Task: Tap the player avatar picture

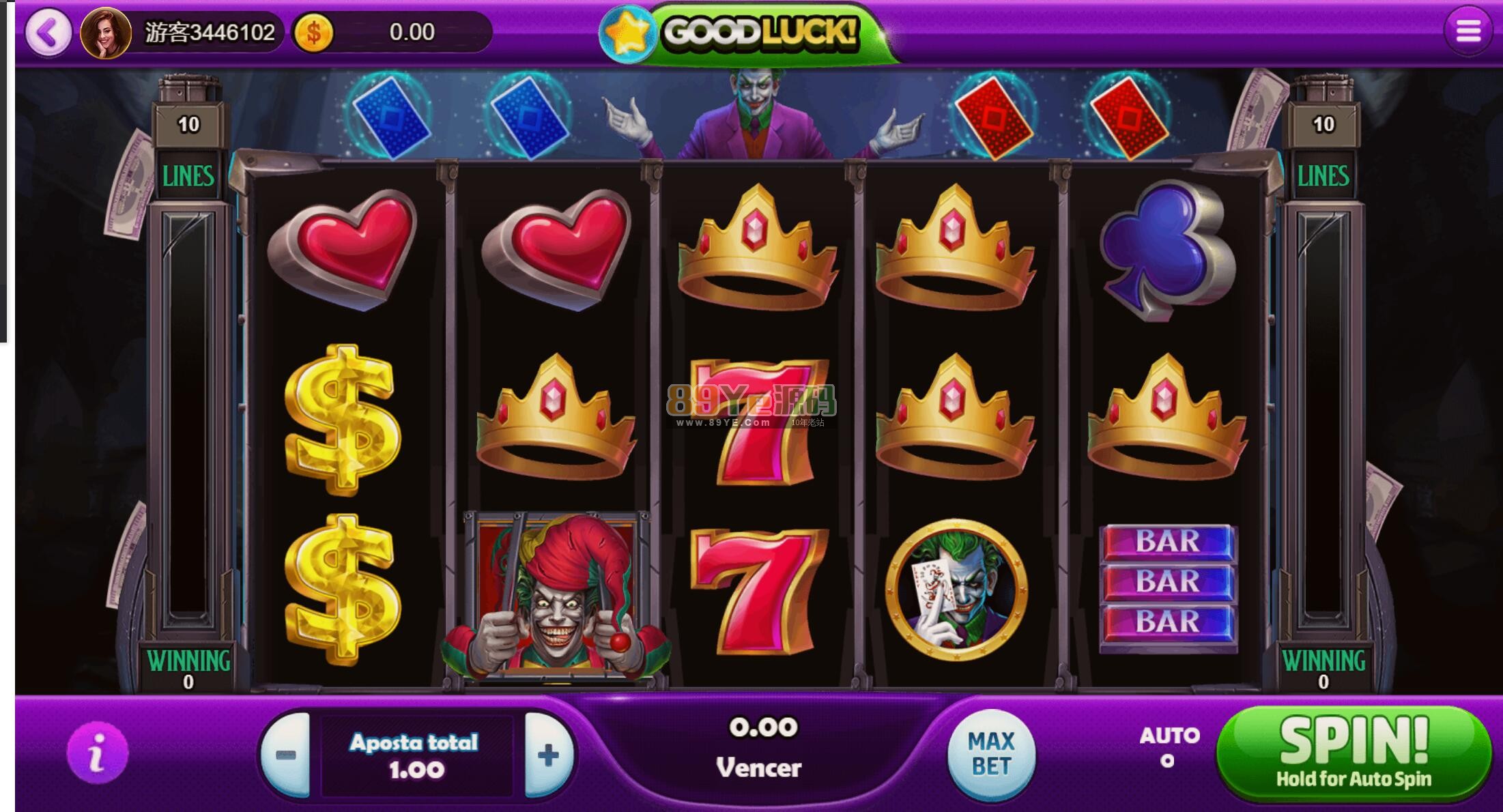Action: (106, 33)
